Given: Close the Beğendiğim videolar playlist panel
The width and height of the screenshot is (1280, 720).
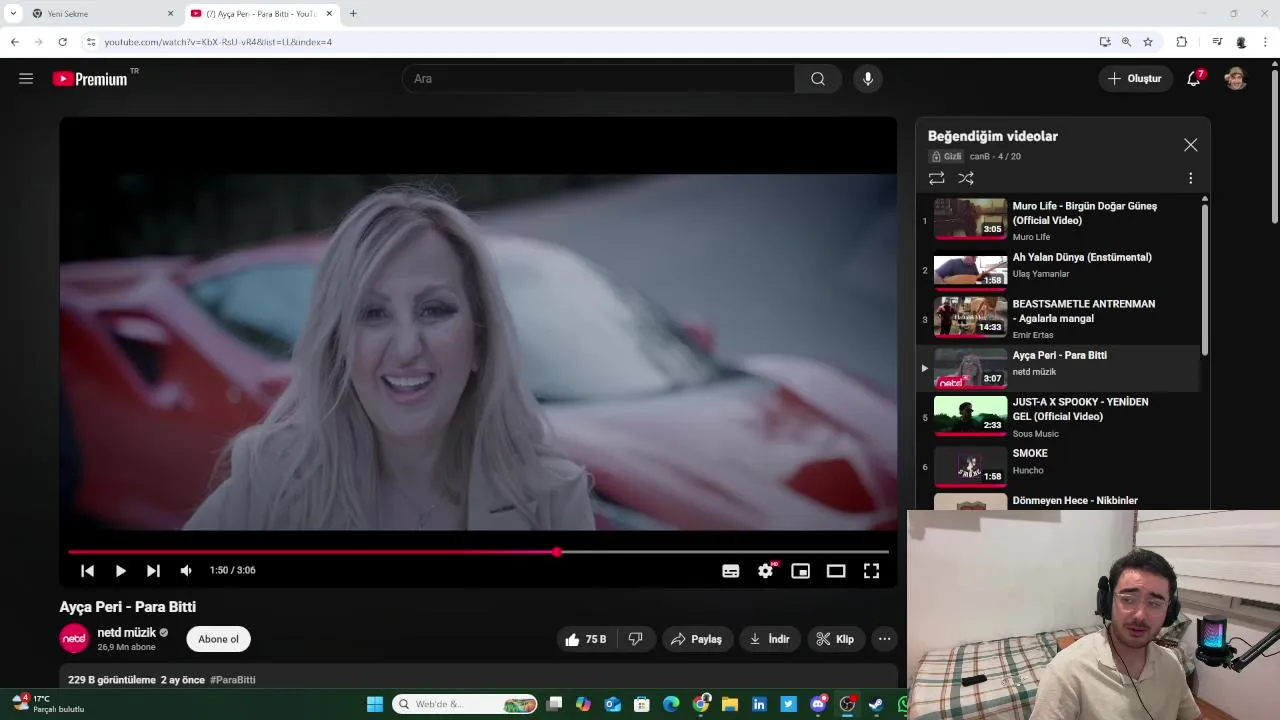Looking at the screenshot, I should click(x=1190, y=145).
